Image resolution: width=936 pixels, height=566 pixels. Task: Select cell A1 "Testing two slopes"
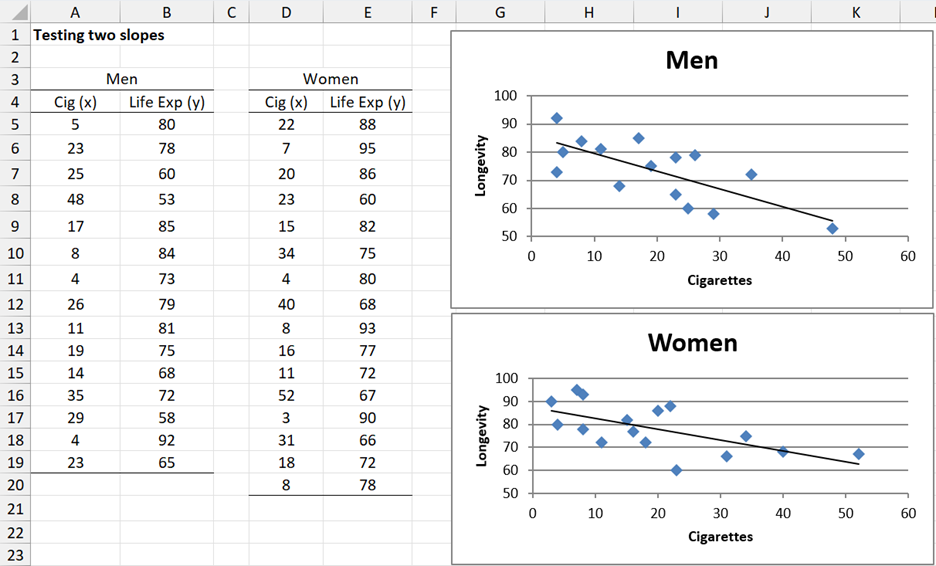tap(98, 34)
